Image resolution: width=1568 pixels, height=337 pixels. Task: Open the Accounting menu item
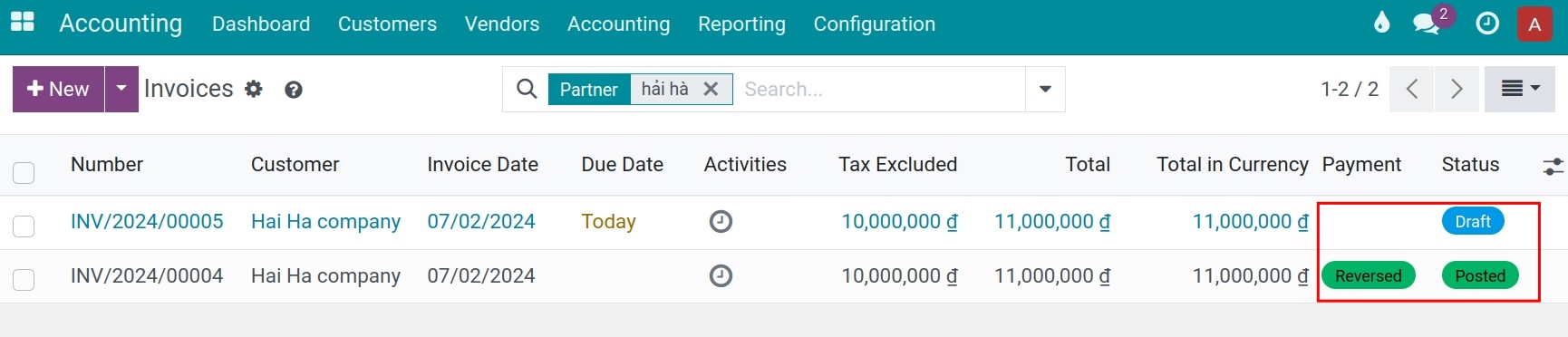[x=619, y=24]
